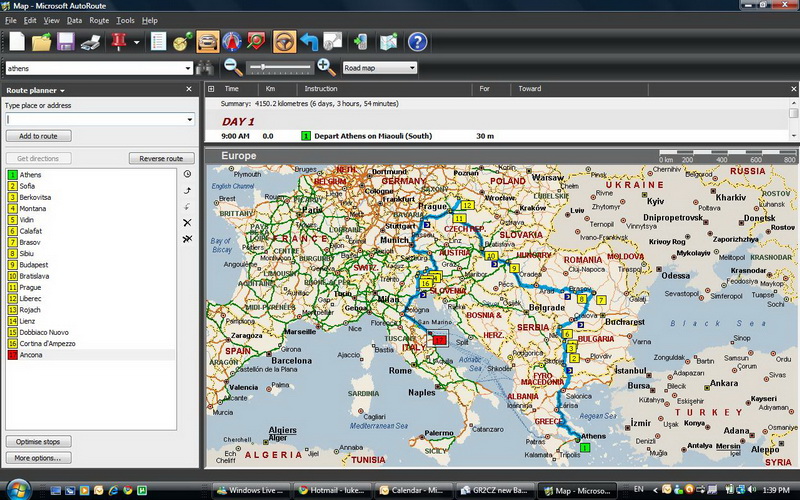This screenshot has width=800, height=500.
Task: Select the red pushpin tool
Action: (118, 42)
